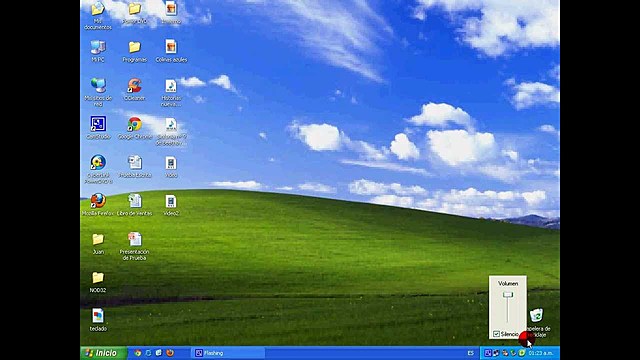The height and width of the screenshot is (360, 640).
Task: Click the green circular tray icon
Action: point(521,353)
